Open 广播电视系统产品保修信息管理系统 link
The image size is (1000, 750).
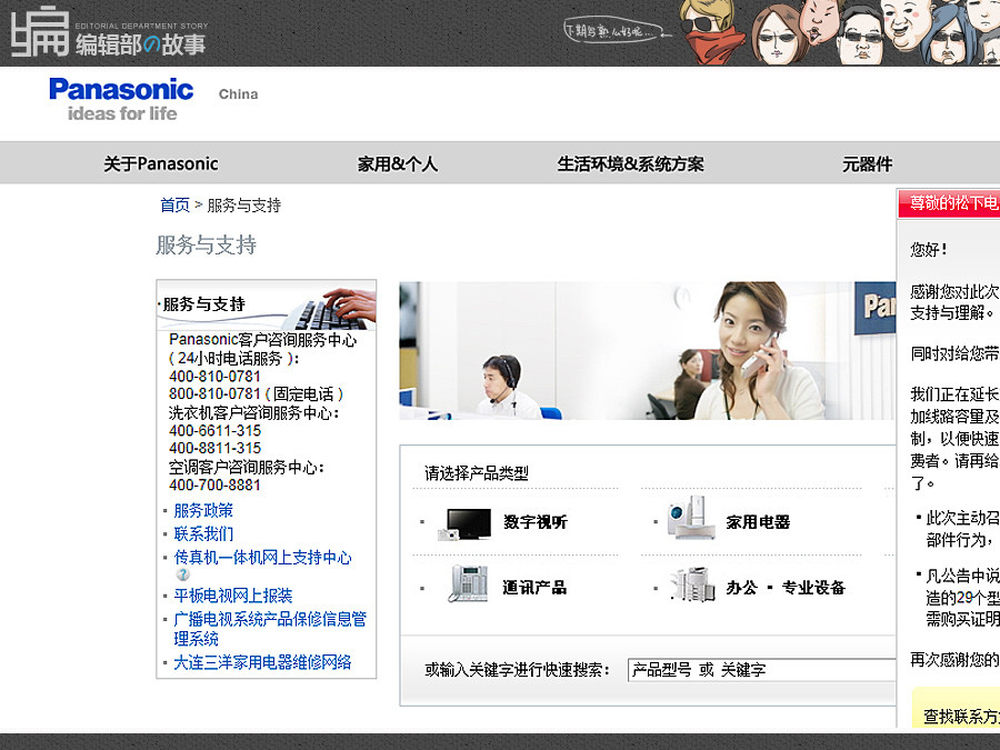tap(270, 629)
